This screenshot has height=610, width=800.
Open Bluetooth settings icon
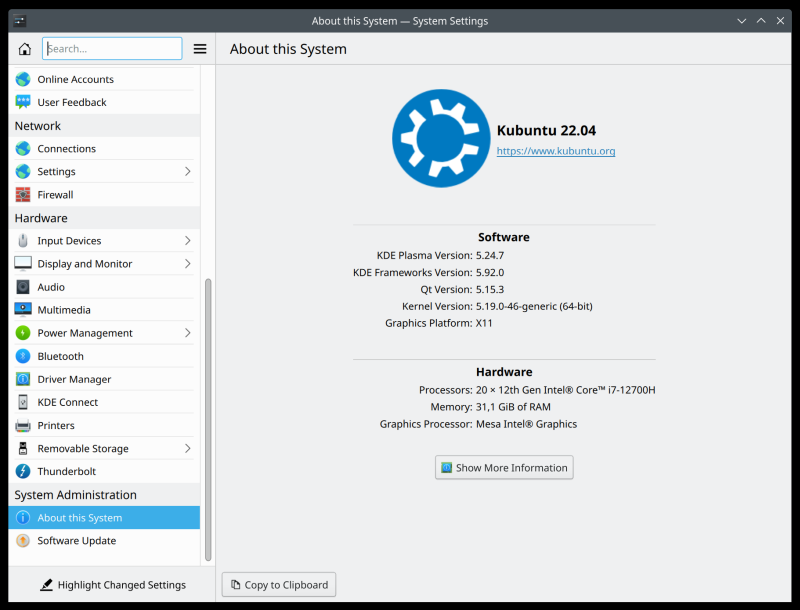(23, 356)
